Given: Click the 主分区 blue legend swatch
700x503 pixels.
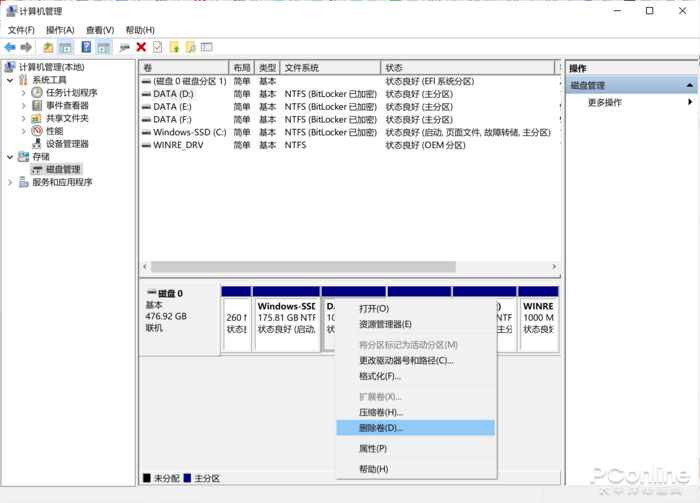Looking at the screenshot, I should click(x=188, y=478).
